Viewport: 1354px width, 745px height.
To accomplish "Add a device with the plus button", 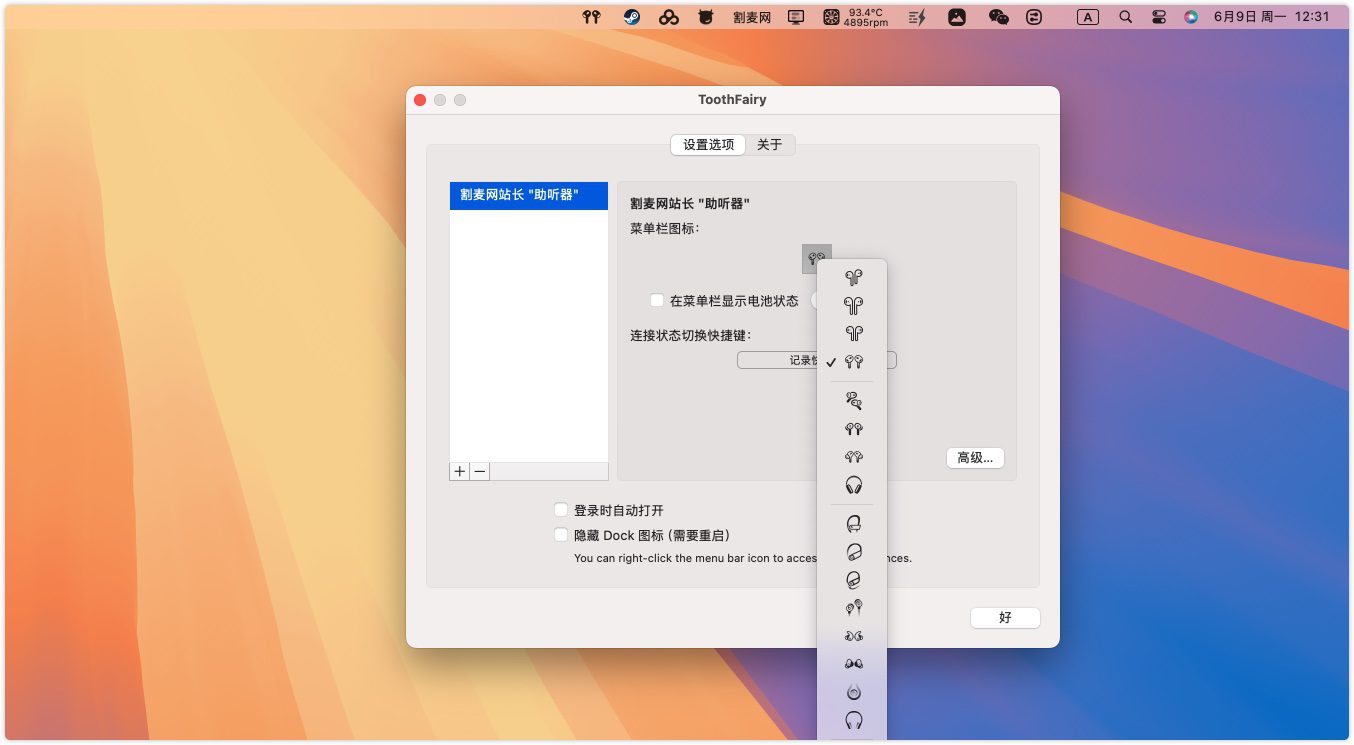I will coord(460,471).
